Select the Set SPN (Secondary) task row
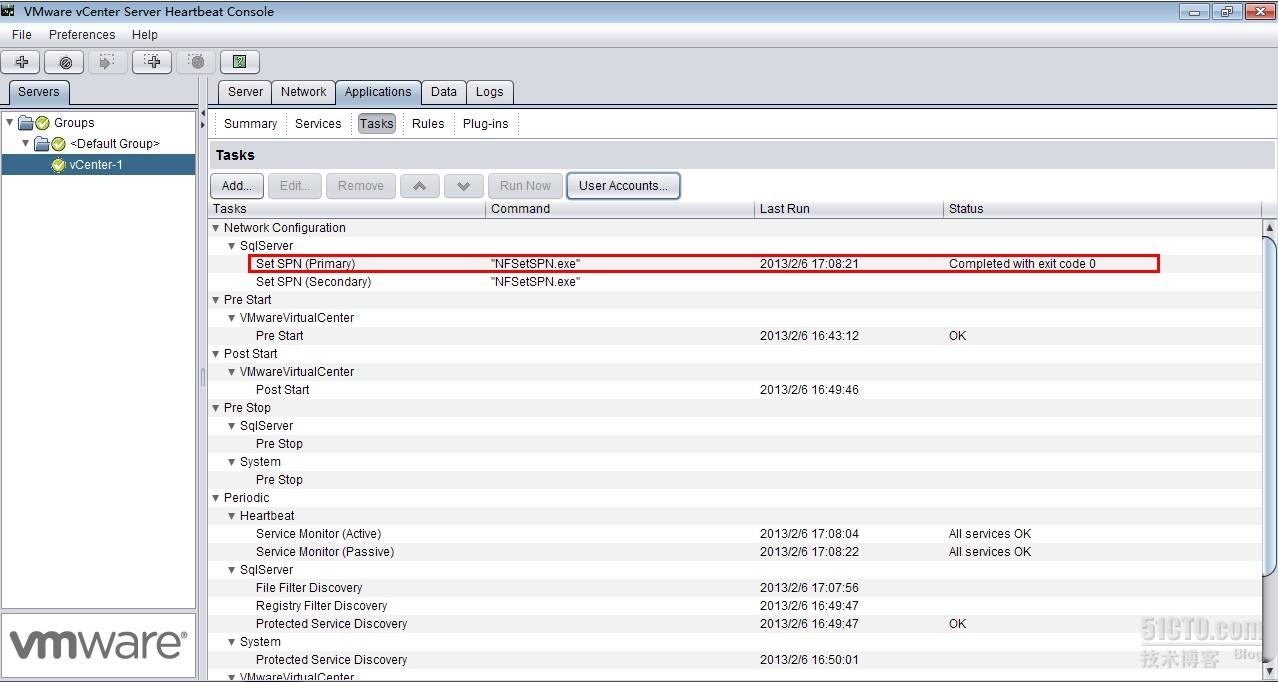 (x=735, y=282)
